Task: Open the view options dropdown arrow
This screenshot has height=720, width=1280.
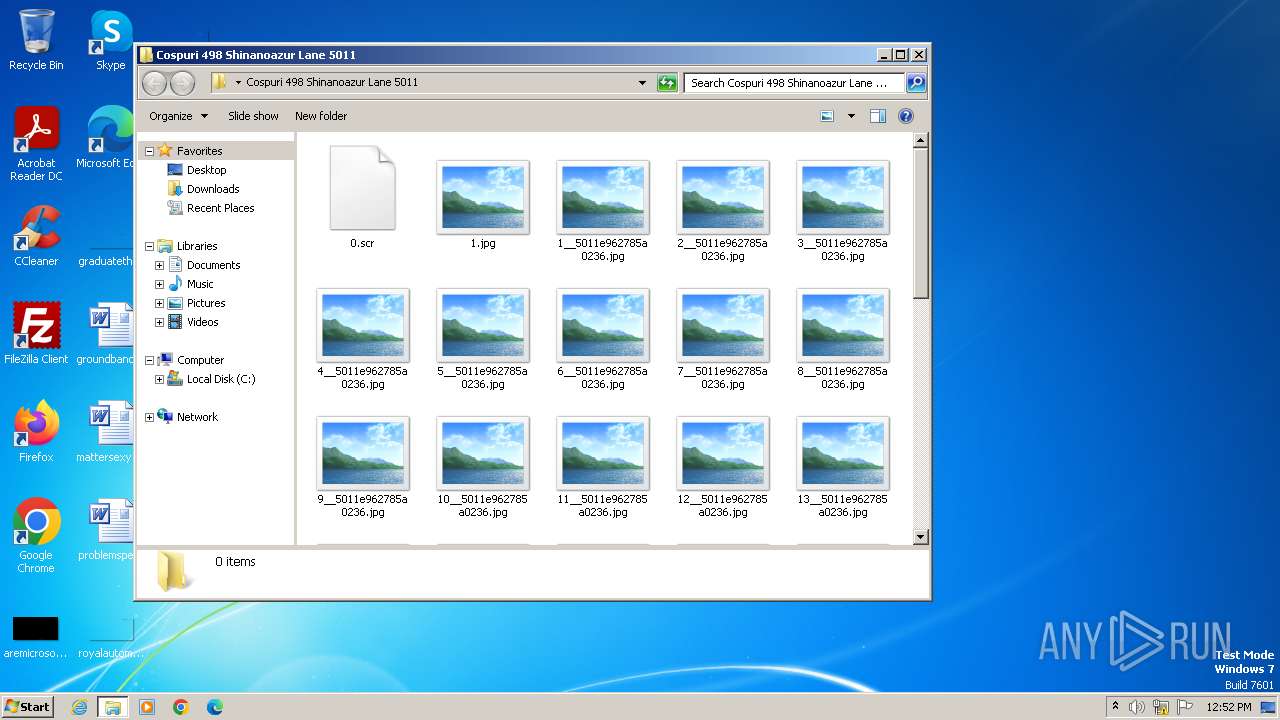Action: tap(851, 116)
